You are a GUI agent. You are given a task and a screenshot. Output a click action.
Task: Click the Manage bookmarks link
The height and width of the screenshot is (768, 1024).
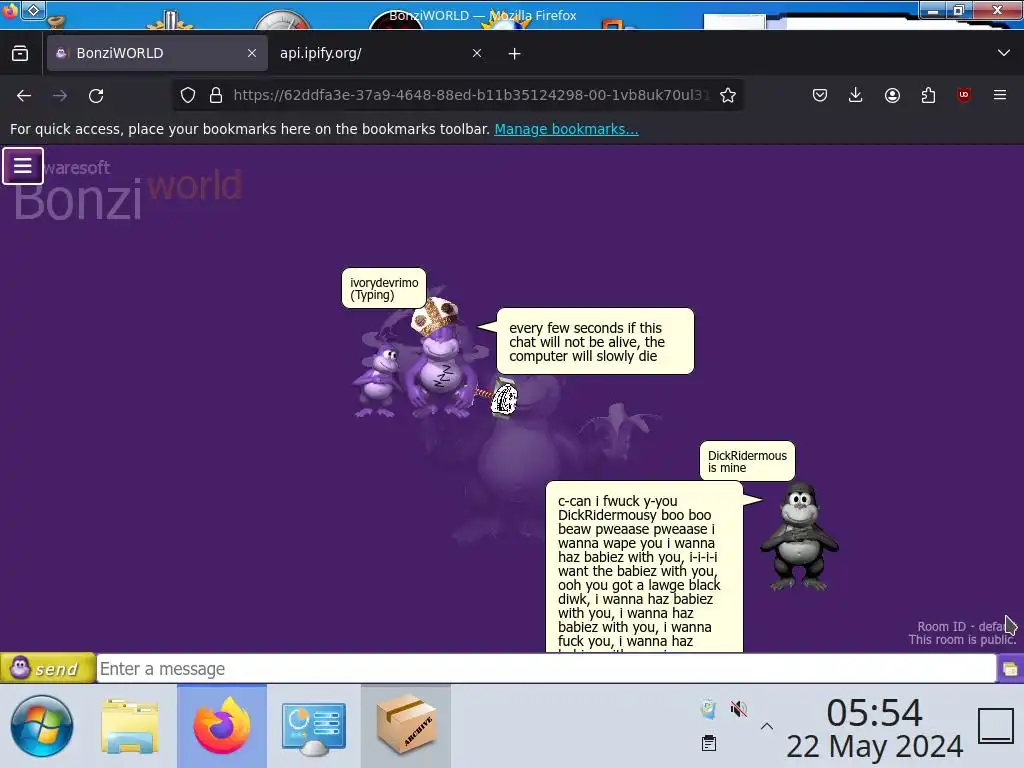coord(566,129)
